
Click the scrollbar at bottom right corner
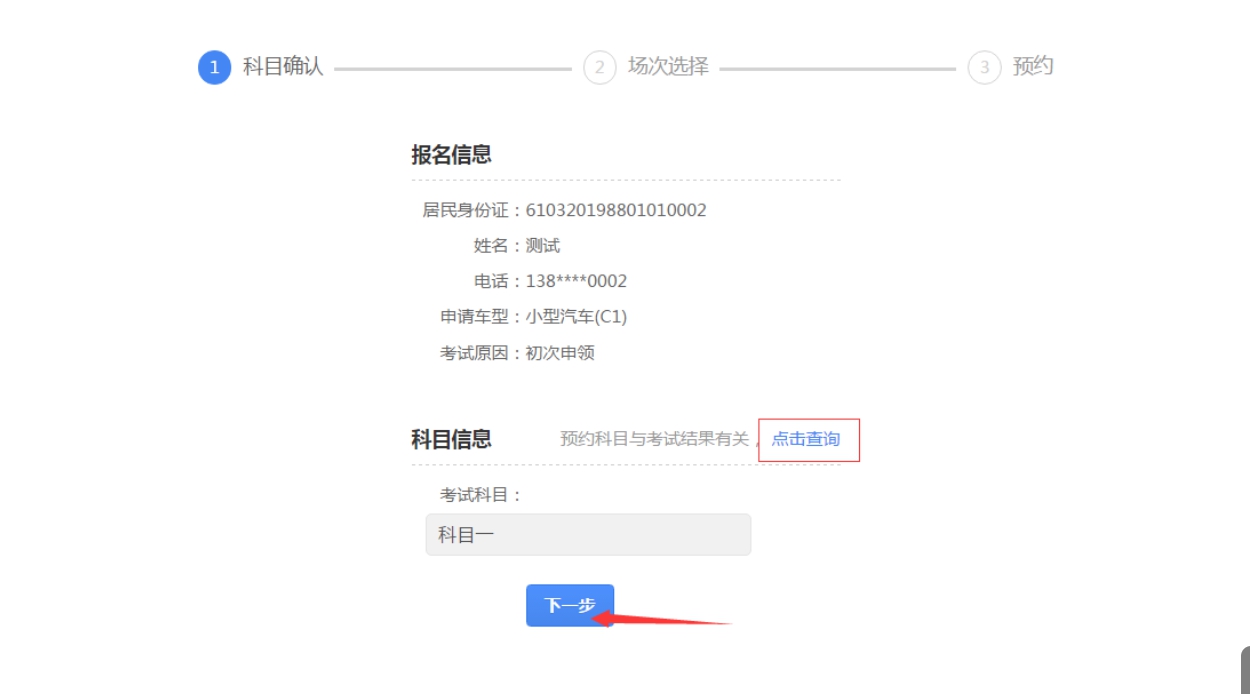pos(1245,670)
